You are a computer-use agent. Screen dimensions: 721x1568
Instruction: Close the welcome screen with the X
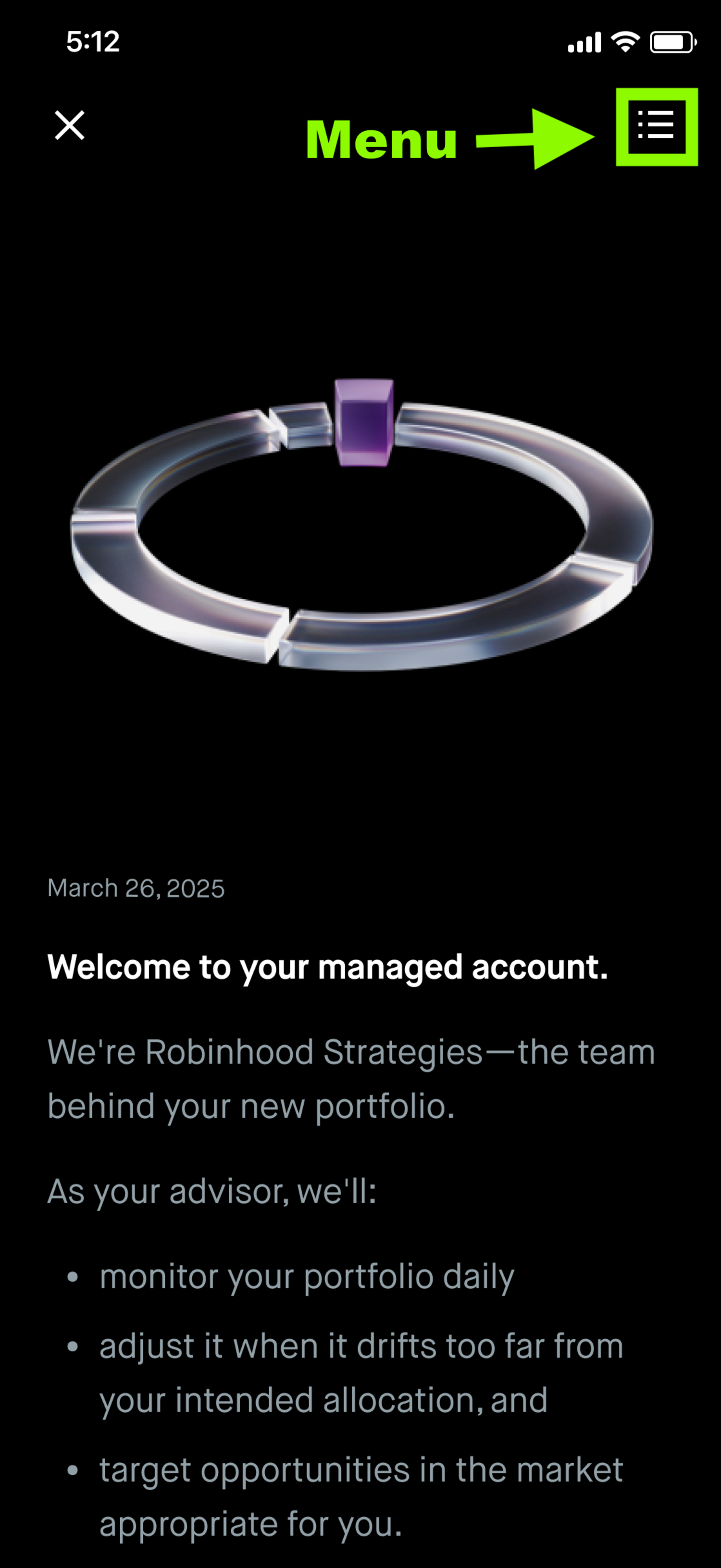pos(69,125)
